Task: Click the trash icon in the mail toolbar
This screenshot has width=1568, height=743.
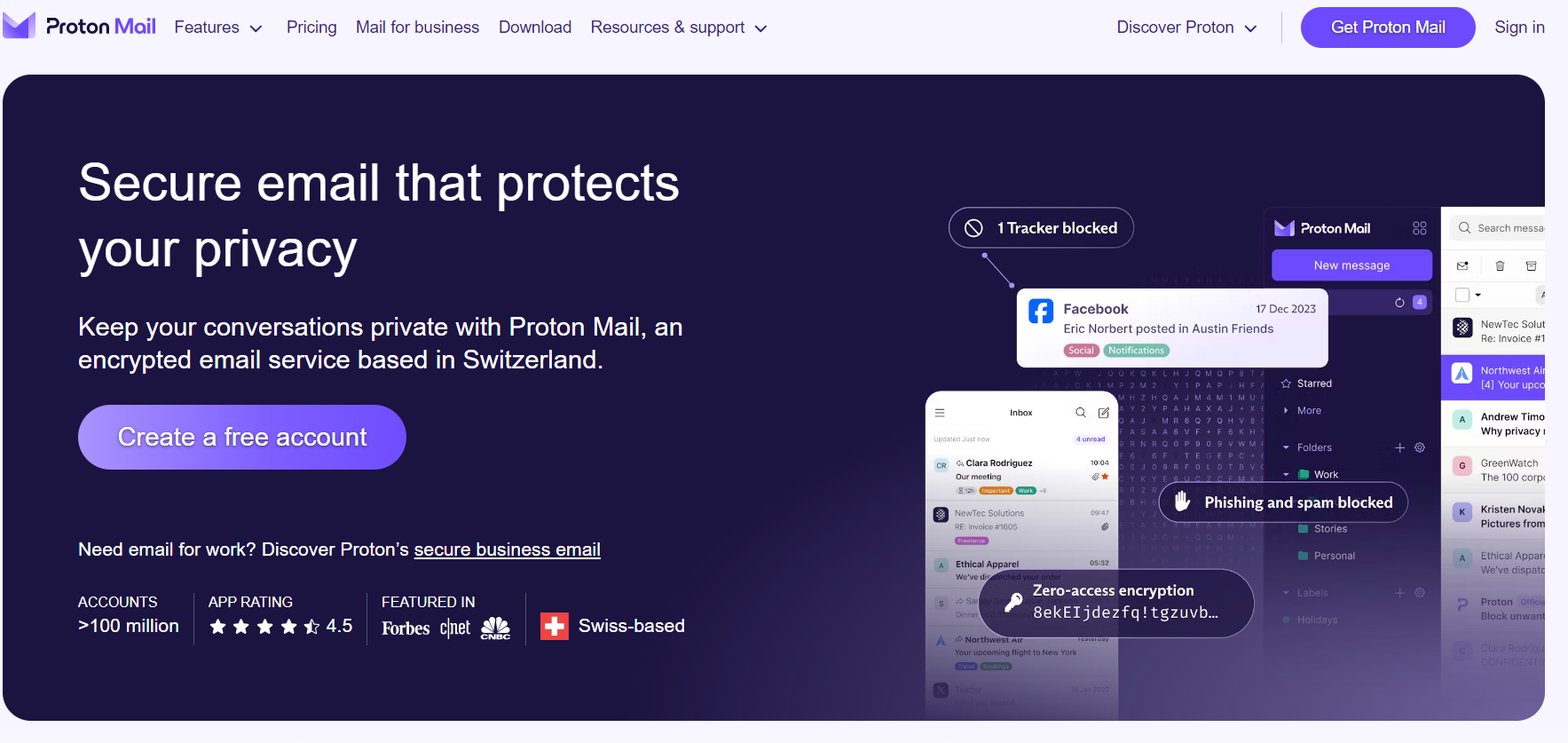Action: [1500, 265]
